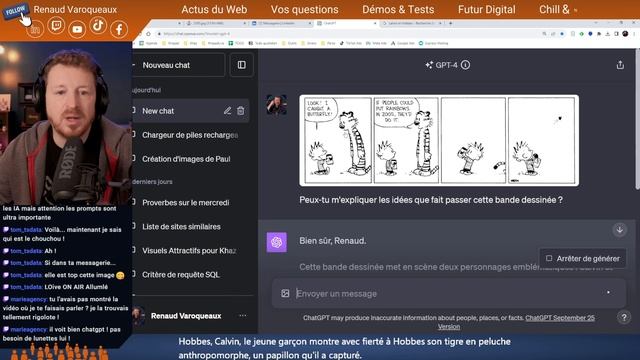Open Critère de requête SQL conversation
Image resolution: width=640 pixels, height=360 pixels.
(190, 275)
